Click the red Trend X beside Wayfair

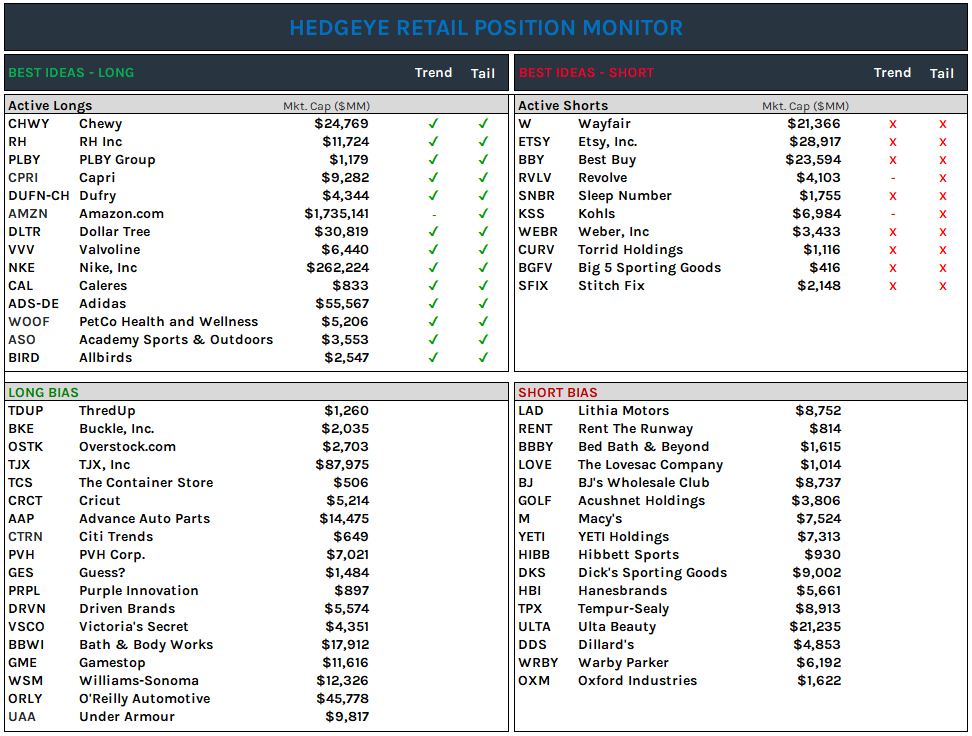point(892,123)
